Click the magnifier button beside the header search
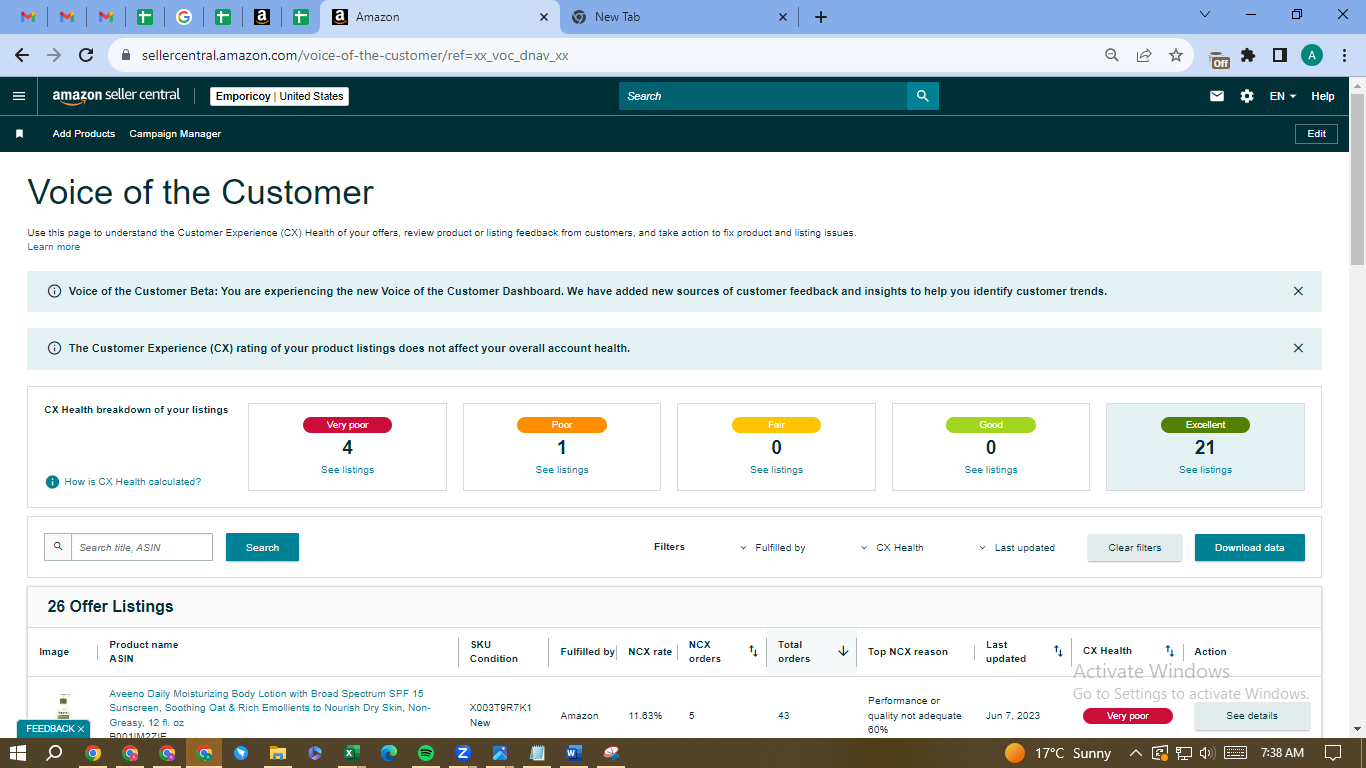Viewport: 1366px width, 768px height. (923, 96)
